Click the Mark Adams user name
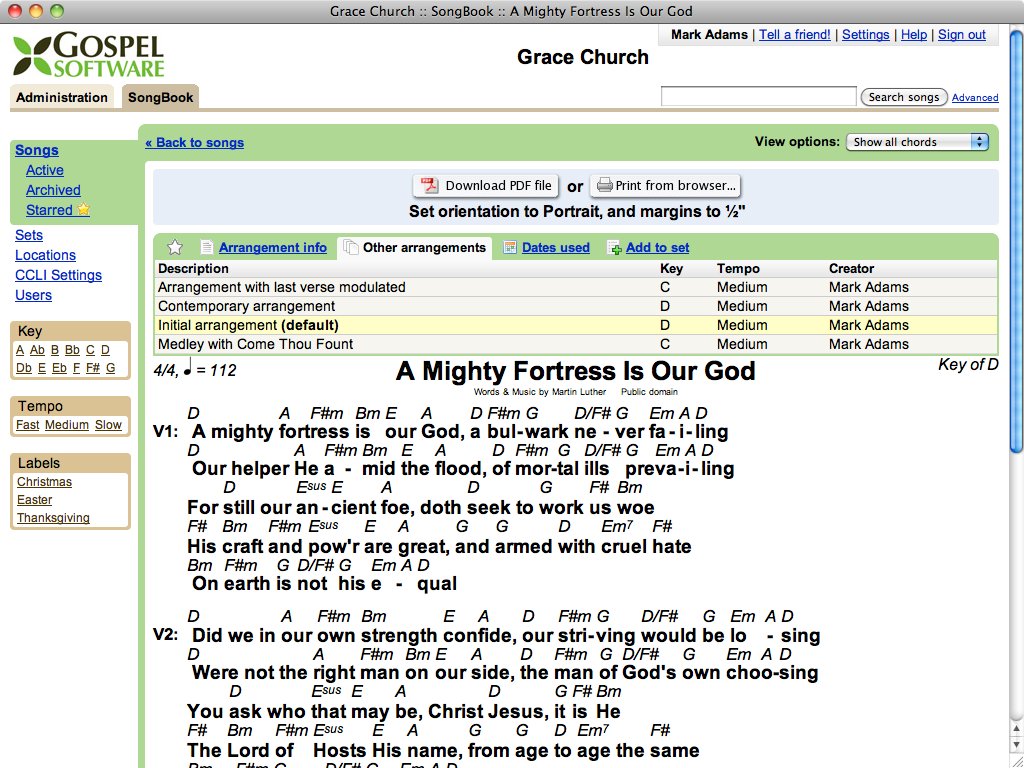 (x=709, y=35)
